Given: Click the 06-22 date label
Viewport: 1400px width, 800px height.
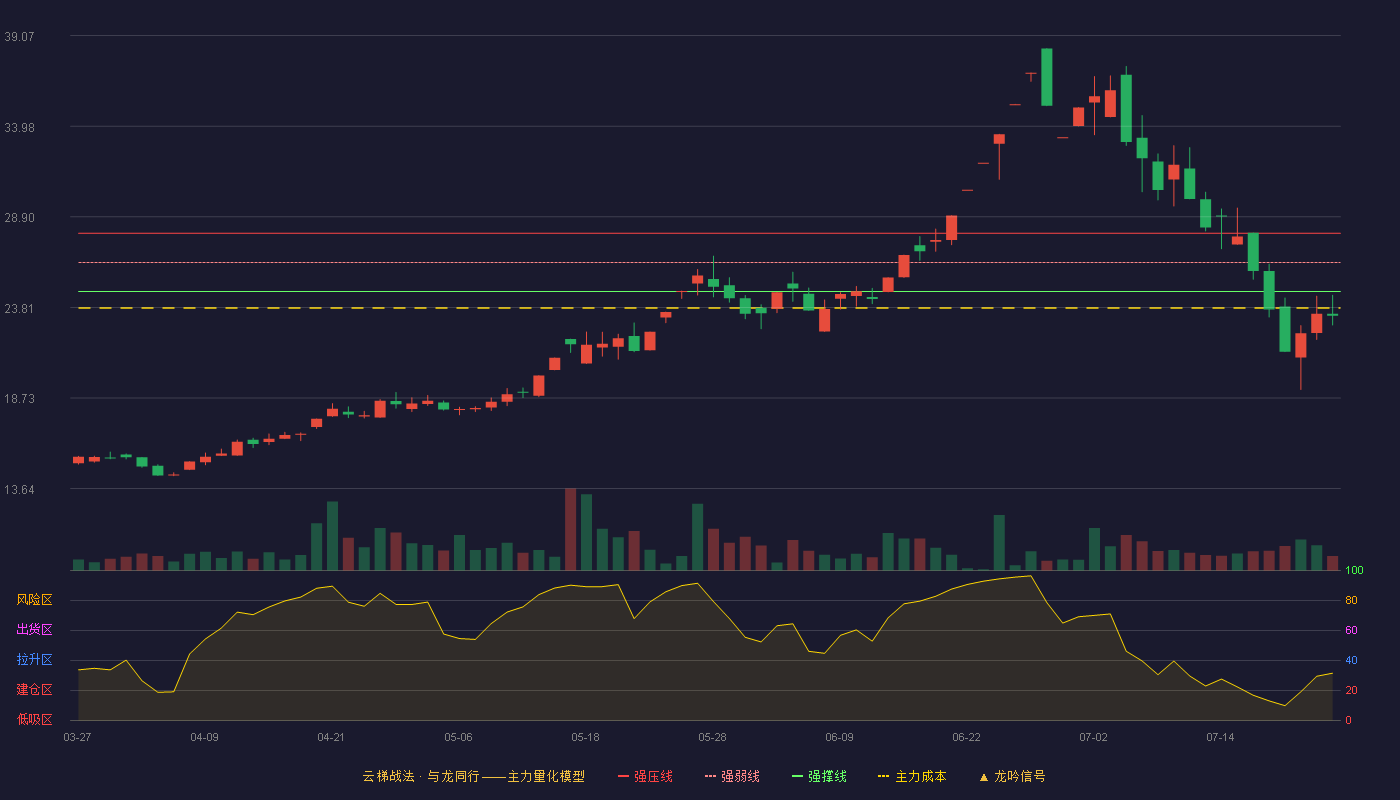Looking at the screenshot, I should point(966,737).
